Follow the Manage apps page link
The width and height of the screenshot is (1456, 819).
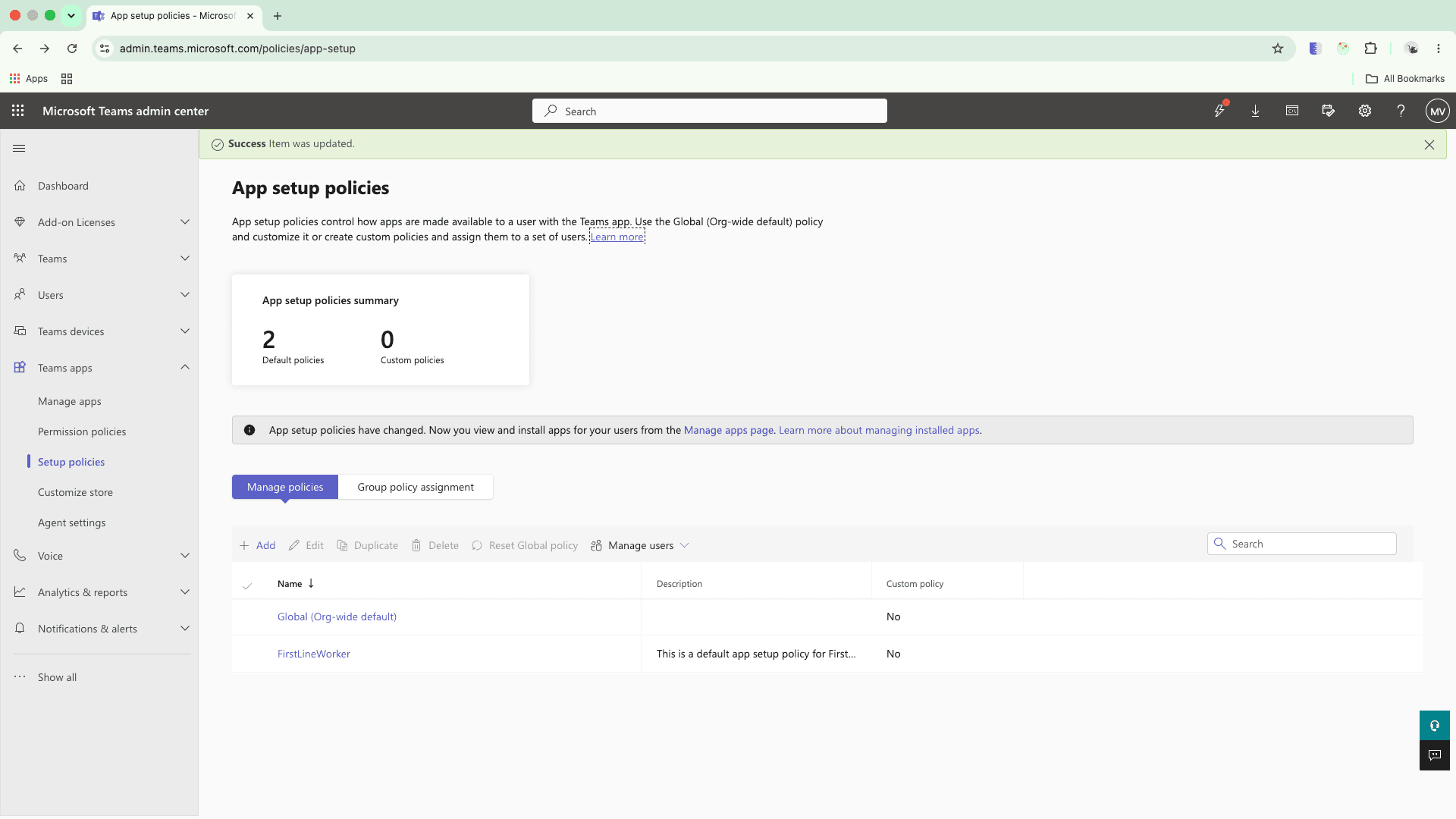[x=729, y=430]
